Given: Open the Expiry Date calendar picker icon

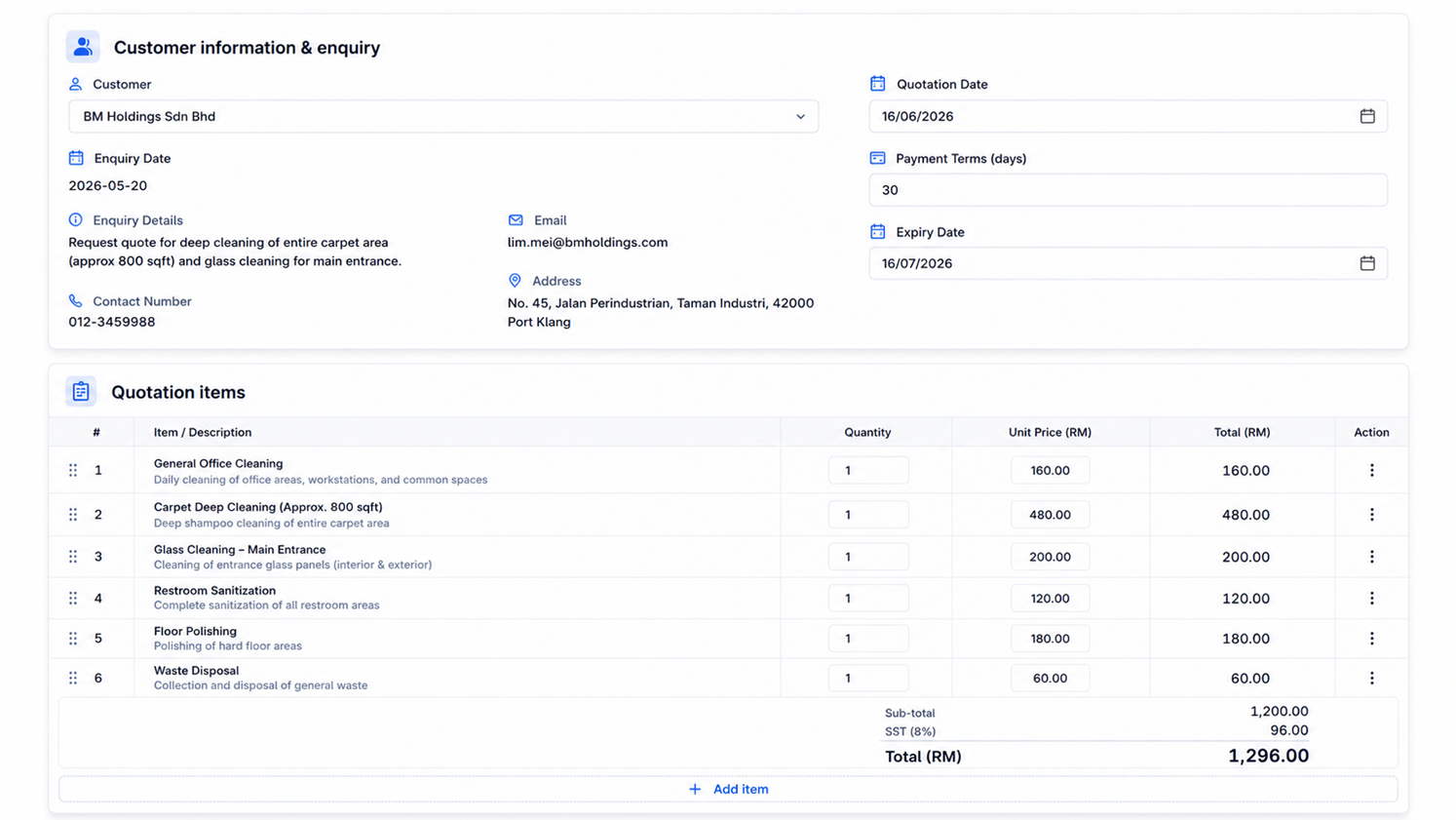Looking at the screenshot, I should click(x=1367, y=263).
